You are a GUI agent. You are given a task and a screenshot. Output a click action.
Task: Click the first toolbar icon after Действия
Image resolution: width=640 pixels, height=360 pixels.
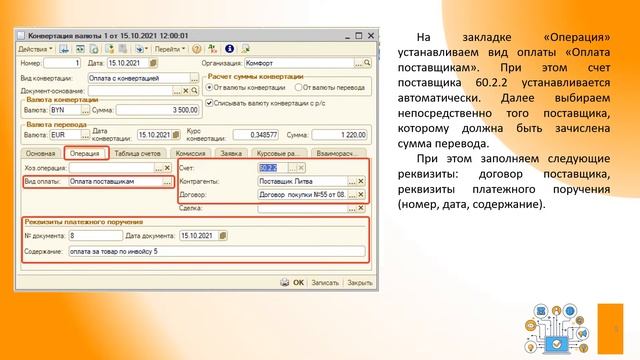pyautogui.click(x=64, y=49)
